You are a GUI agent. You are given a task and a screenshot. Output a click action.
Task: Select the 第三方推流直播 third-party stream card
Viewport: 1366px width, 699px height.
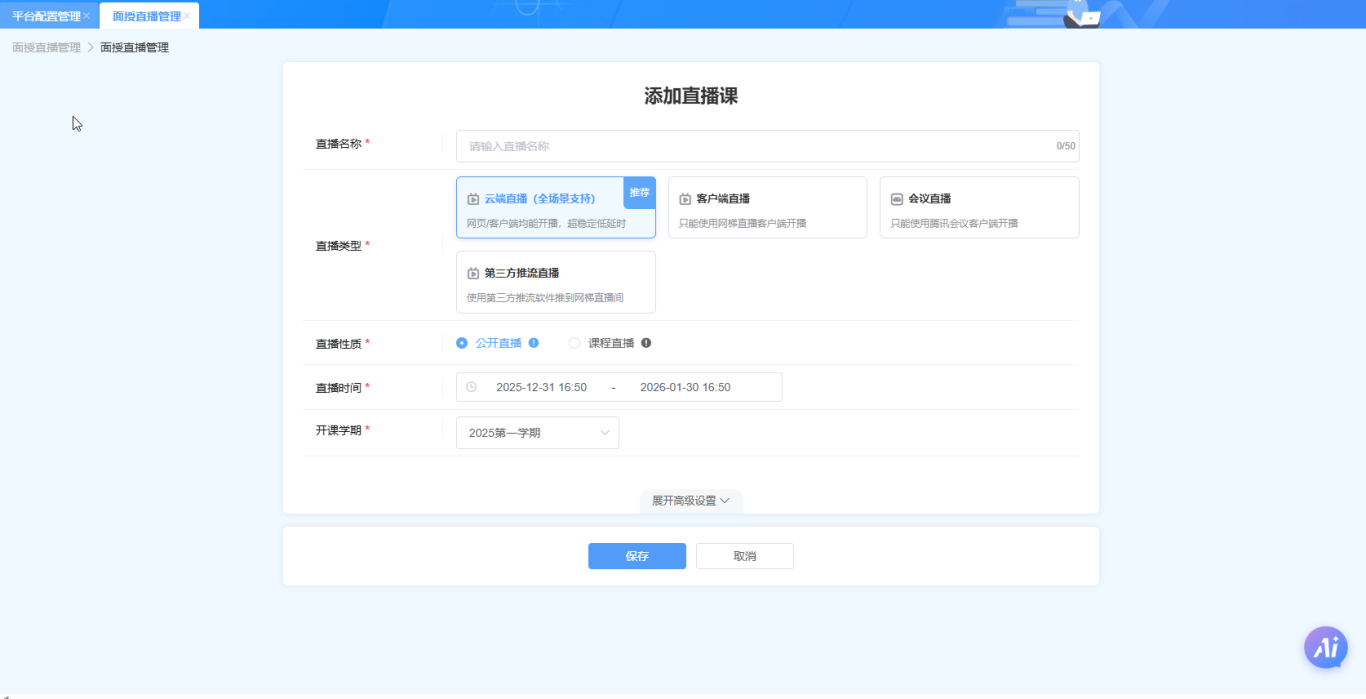555,282
